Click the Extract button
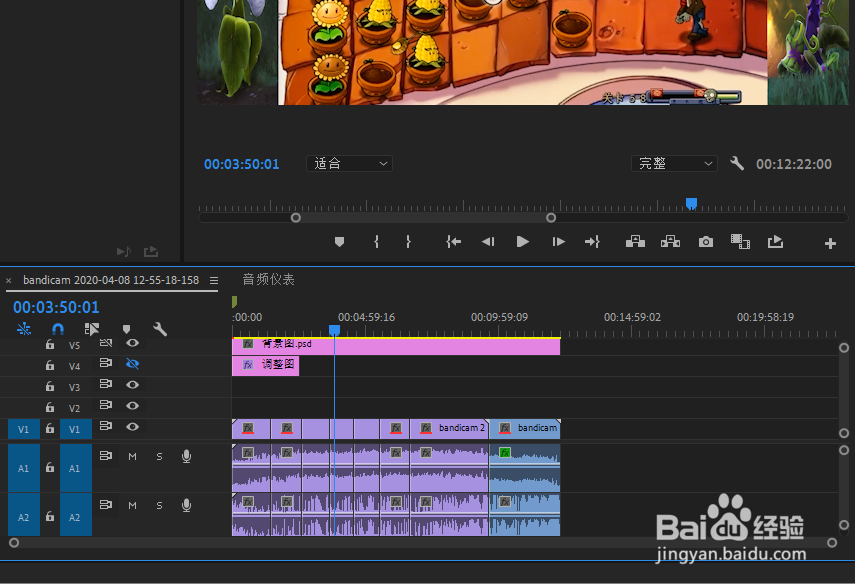Image resolution: width=855 pixels, height=584 pixels. (x=670, y=241)
